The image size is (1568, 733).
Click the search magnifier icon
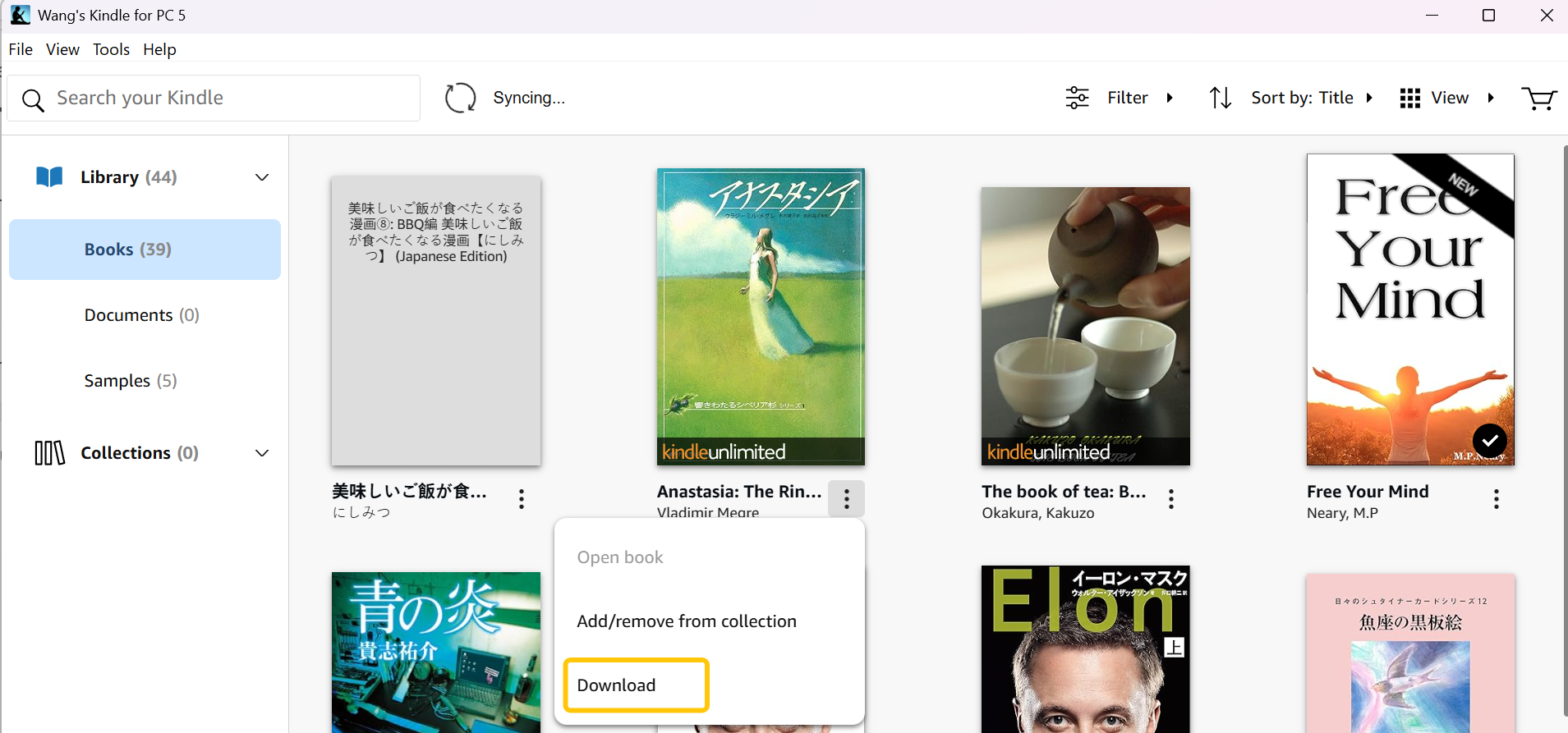(33, 99)
